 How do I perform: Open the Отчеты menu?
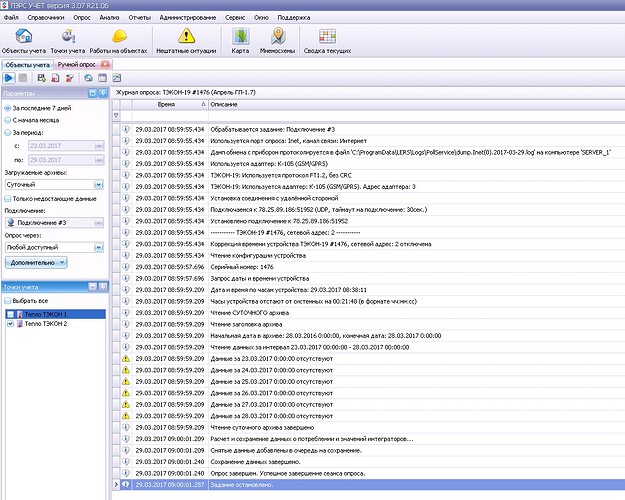140,18
